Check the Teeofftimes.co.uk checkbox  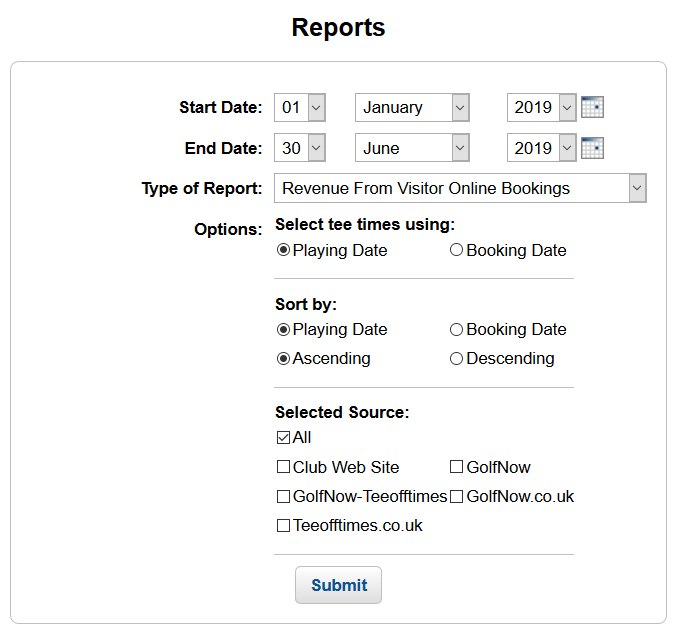point(283,525)
